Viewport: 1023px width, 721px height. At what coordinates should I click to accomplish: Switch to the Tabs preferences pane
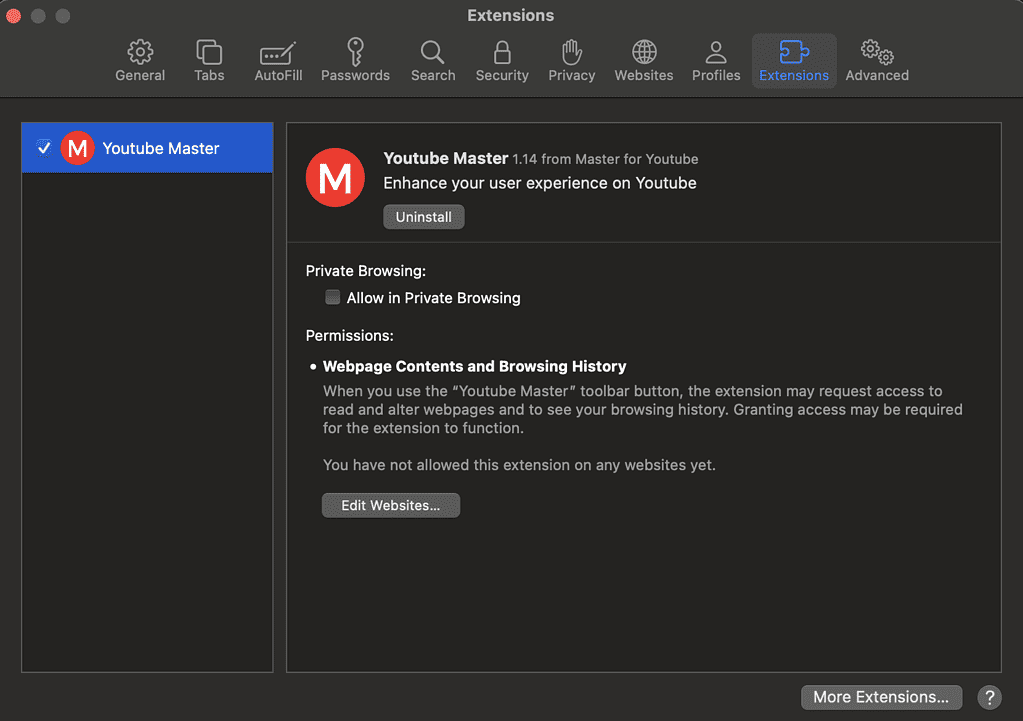pyautogui.click(x=209, y=52)
